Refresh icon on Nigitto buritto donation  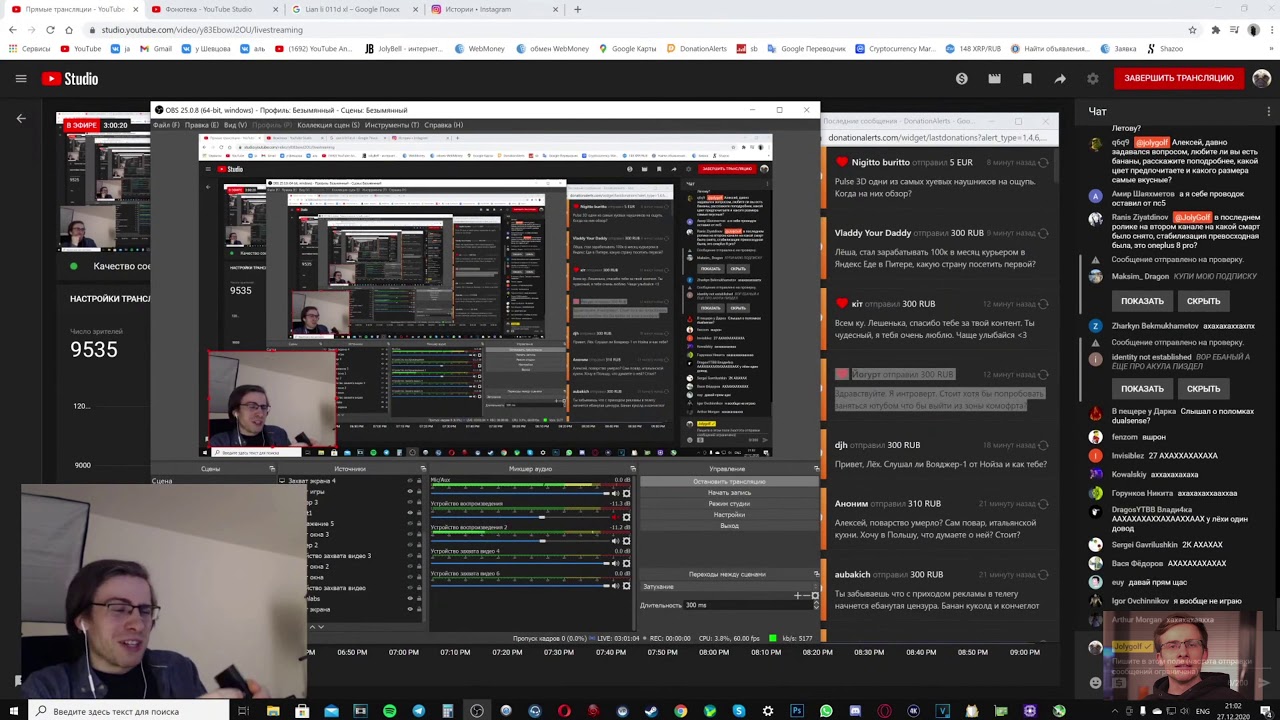[1043, 163]
